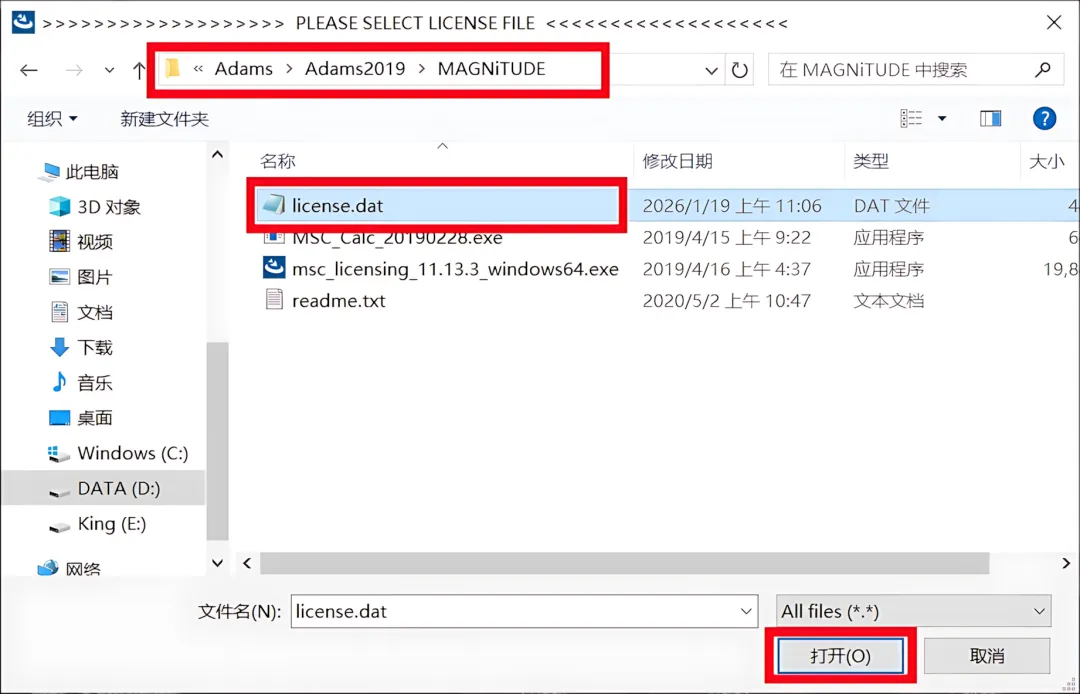Click horizontal scrollbar left arrow
1080x694 pixels.
point(247,563)
